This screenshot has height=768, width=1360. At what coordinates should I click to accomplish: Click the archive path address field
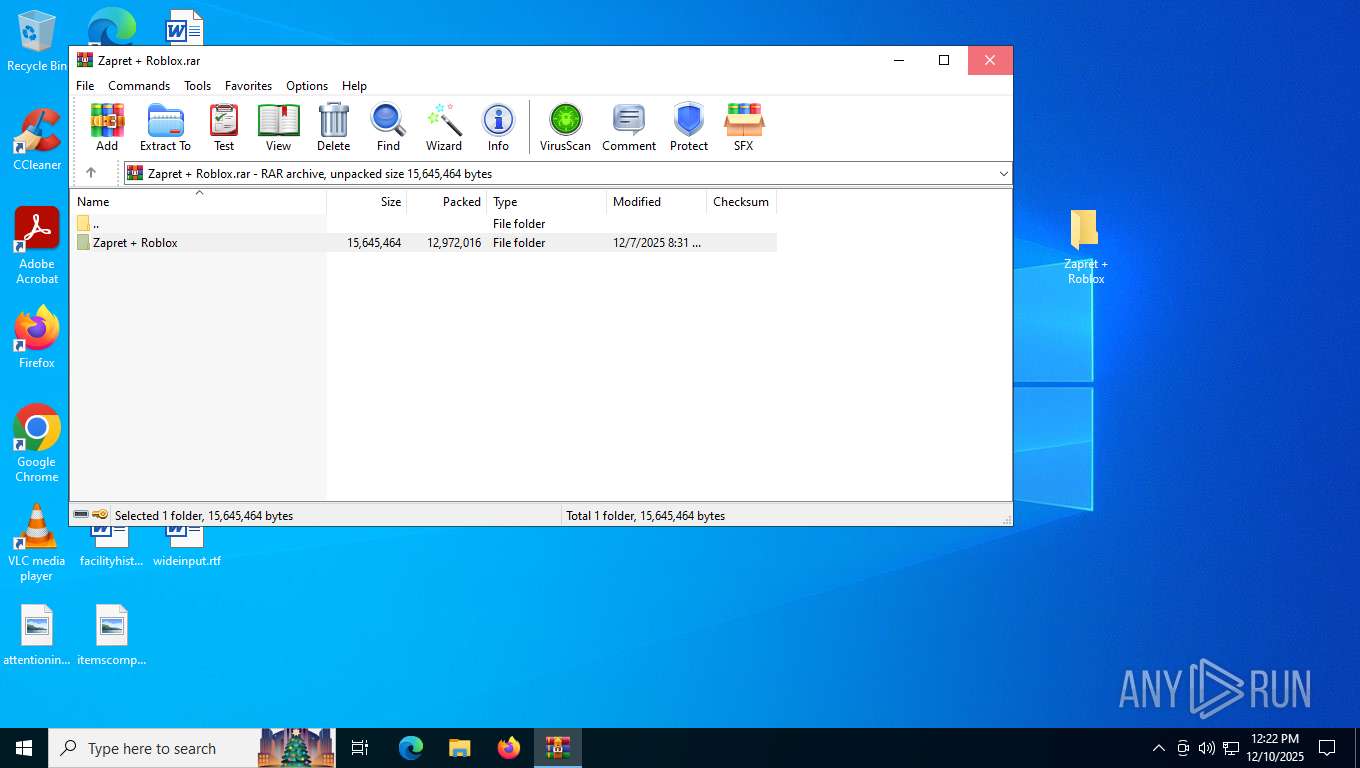click(568, 174)
